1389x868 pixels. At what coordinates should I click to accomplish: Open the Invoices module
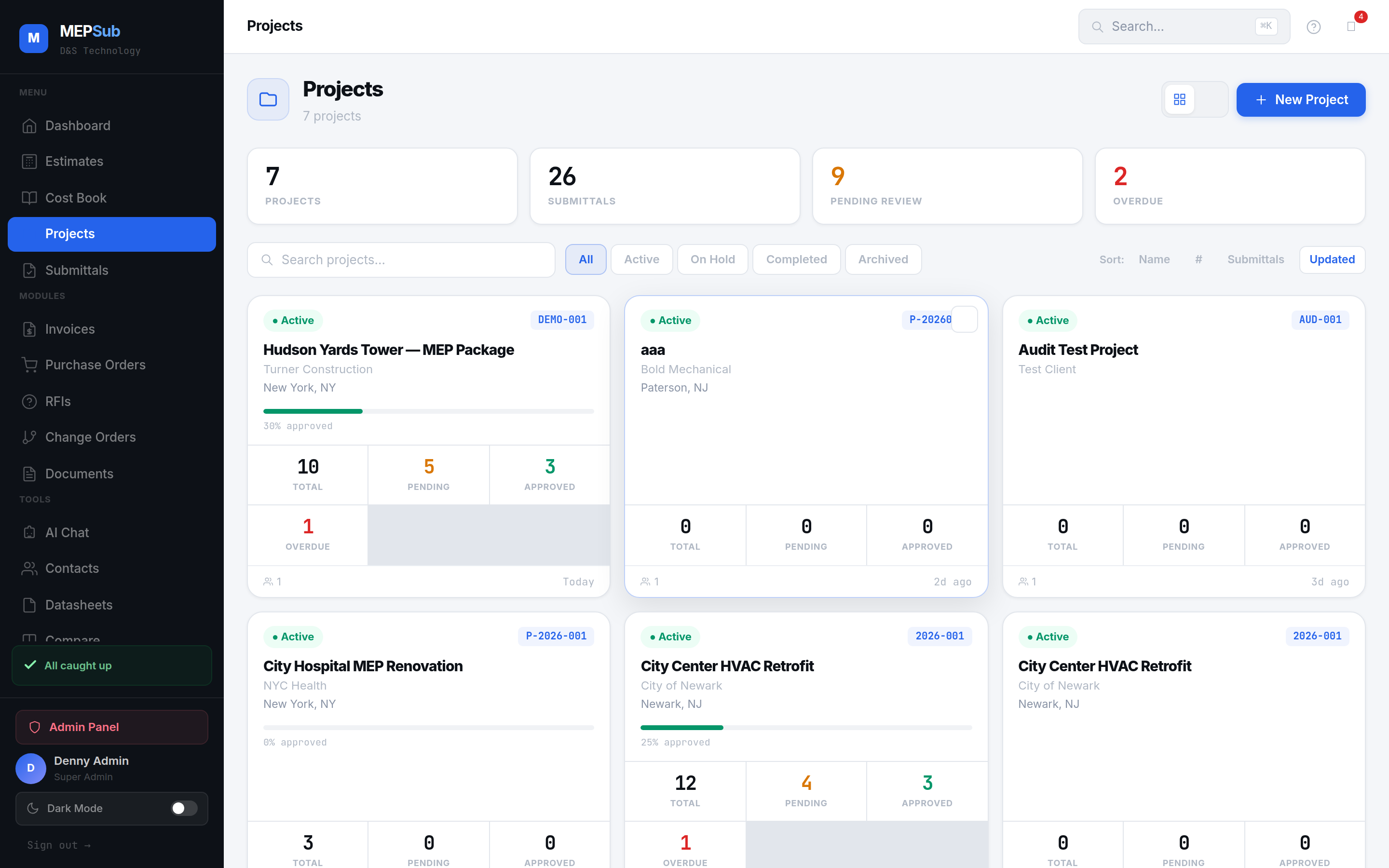pyautogui.click(x=70, y=329)
